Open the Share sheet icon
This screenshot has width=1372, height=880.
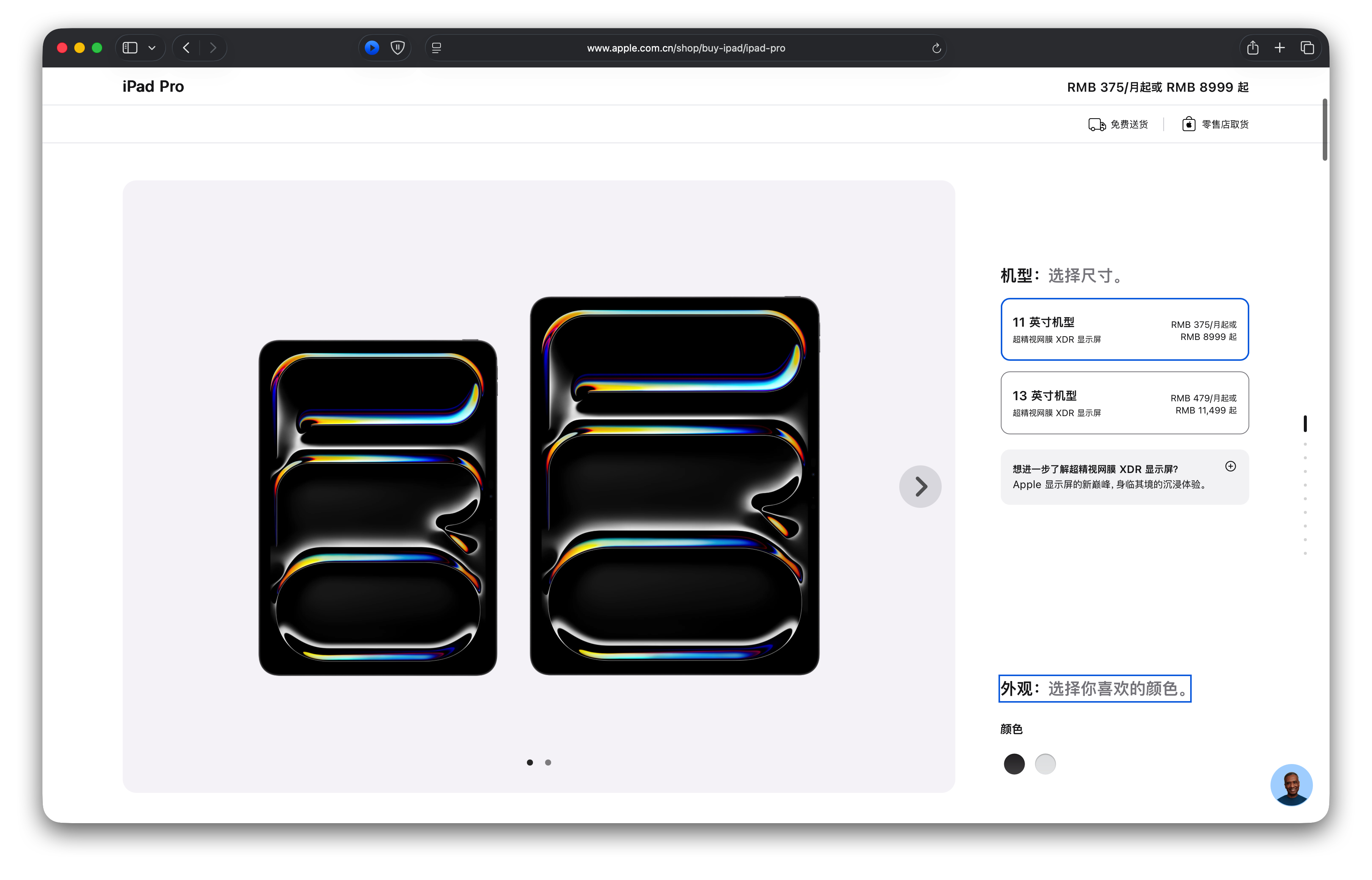pyautogui.click(x=1253, y=48)
